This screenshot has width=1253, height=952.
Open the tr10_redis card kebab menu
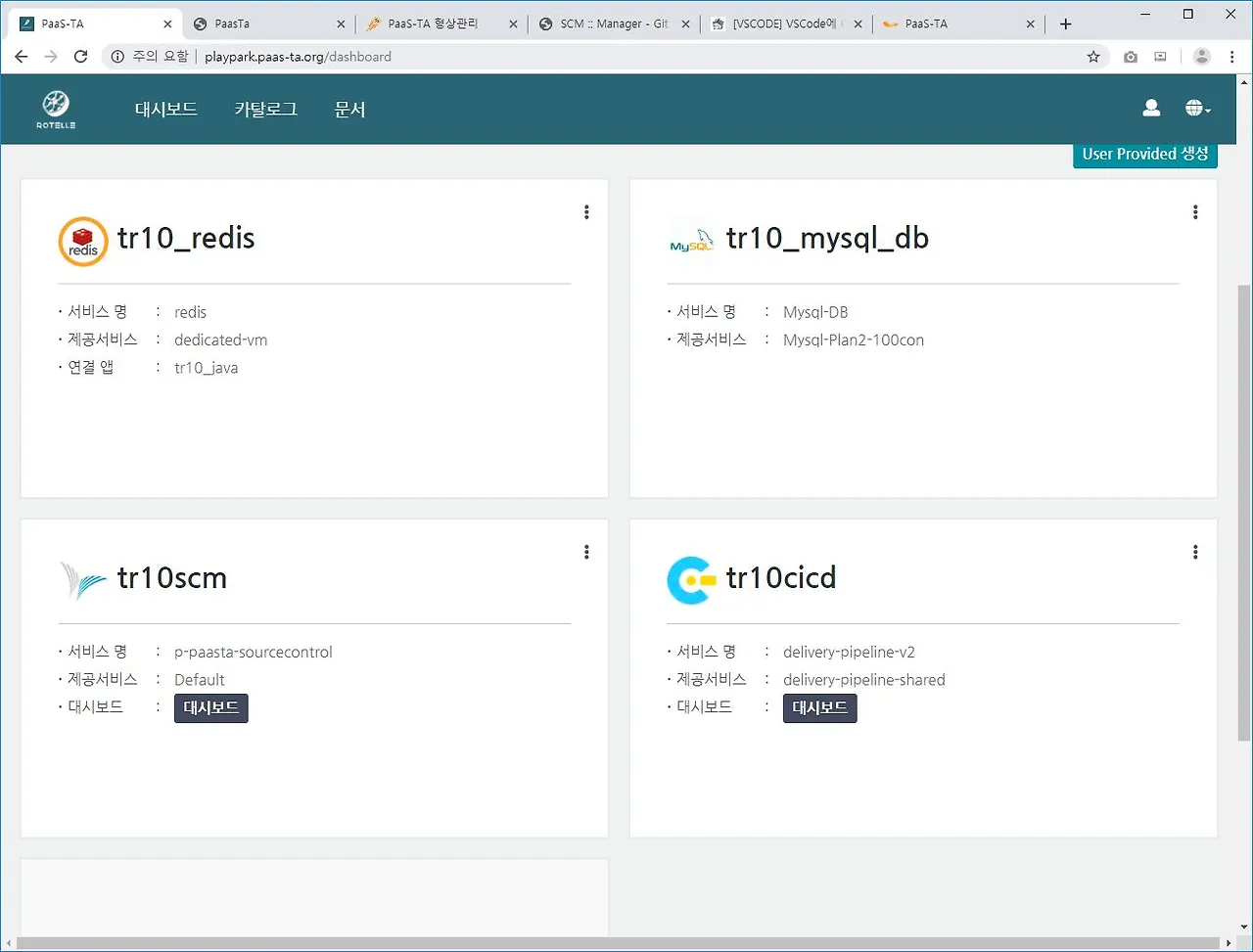click(x=586, y=211)
